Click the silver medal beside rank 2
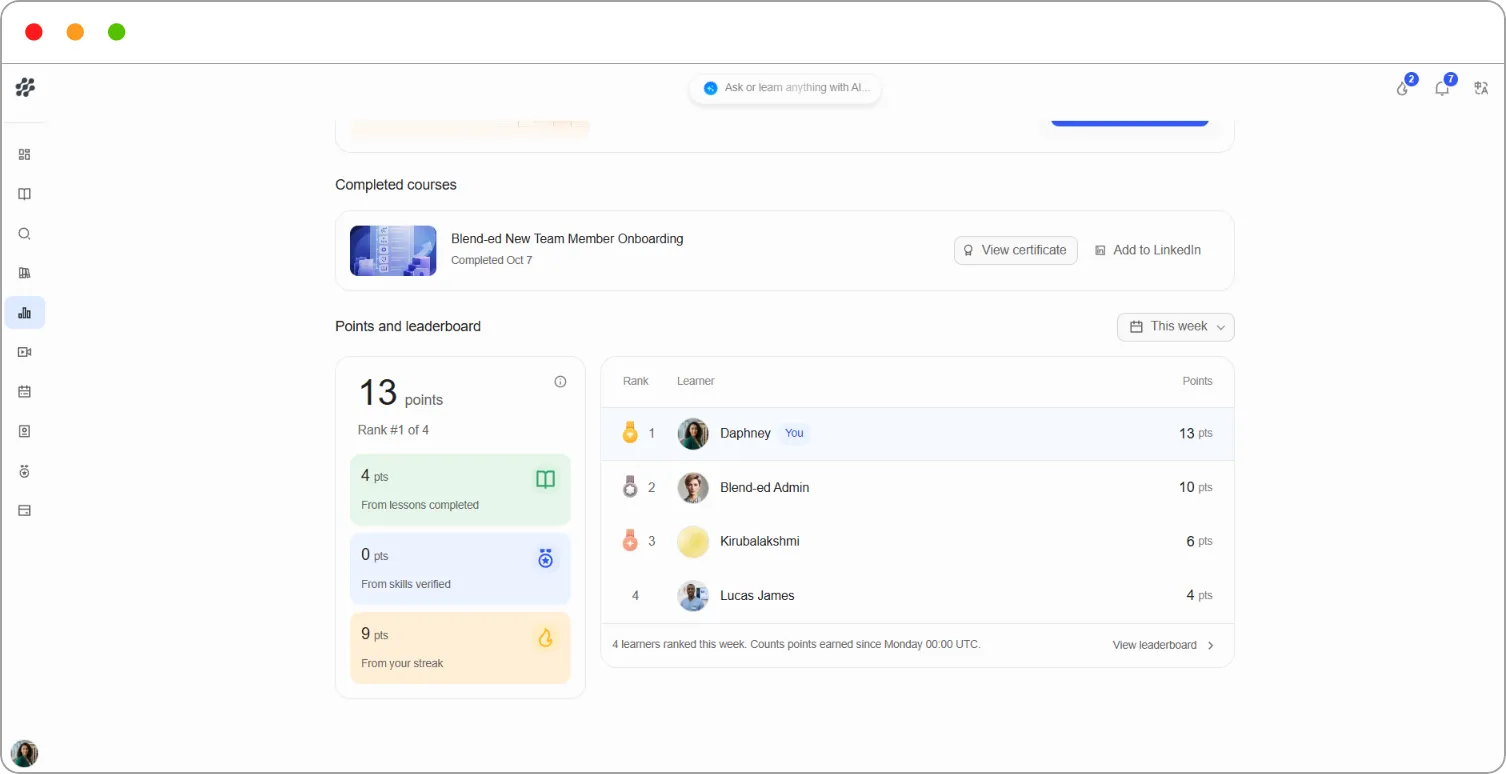This screenshot has width=1506, height=774. (x=630, y=487)
